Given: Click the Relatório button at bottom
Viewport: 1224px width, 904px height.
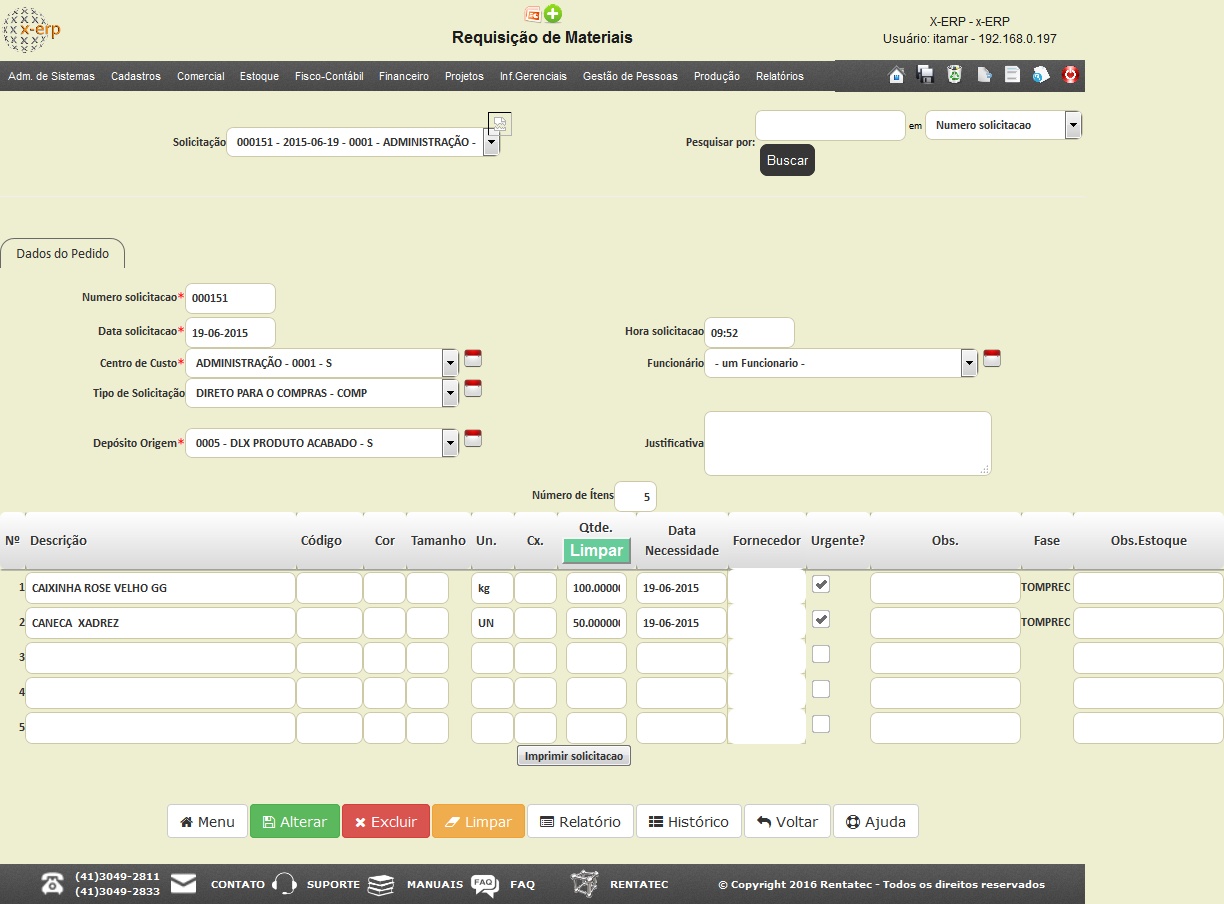Looking at the screenshot, I should 580,821.
